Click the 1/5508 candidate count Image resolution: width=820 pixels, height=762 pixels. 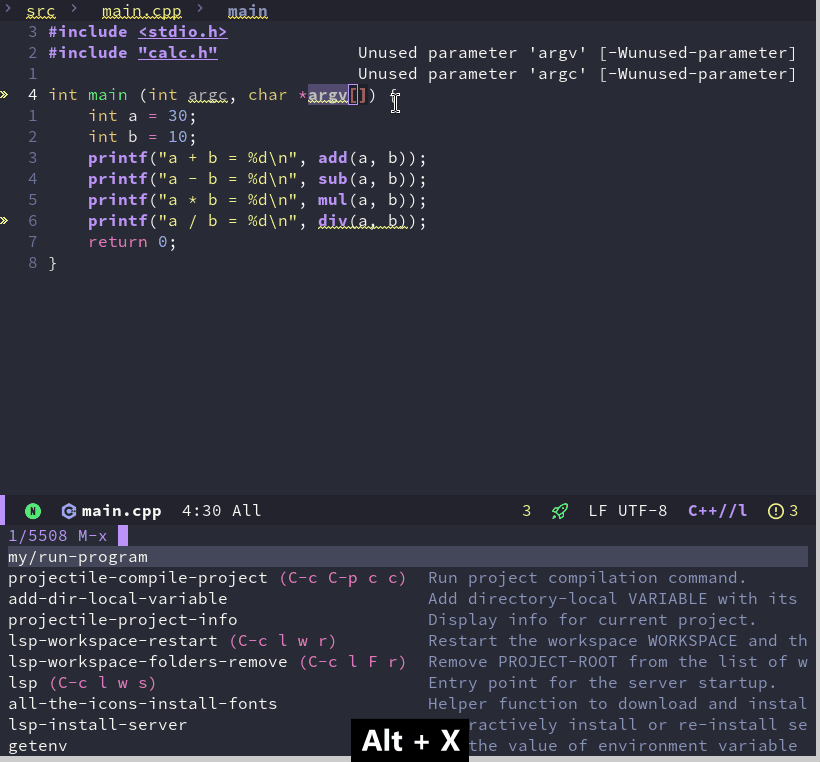[38, 536]
